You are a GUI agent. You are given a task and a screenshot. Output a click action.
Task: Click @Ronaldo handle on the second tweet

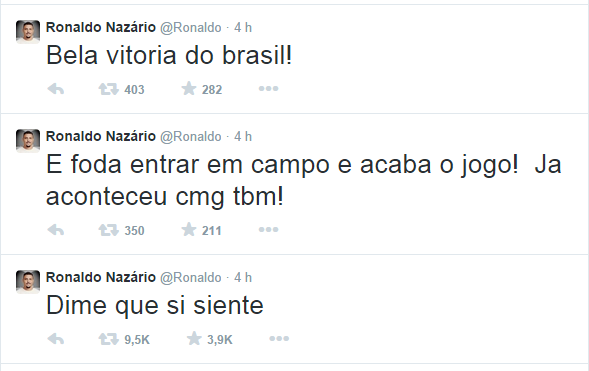191,136
